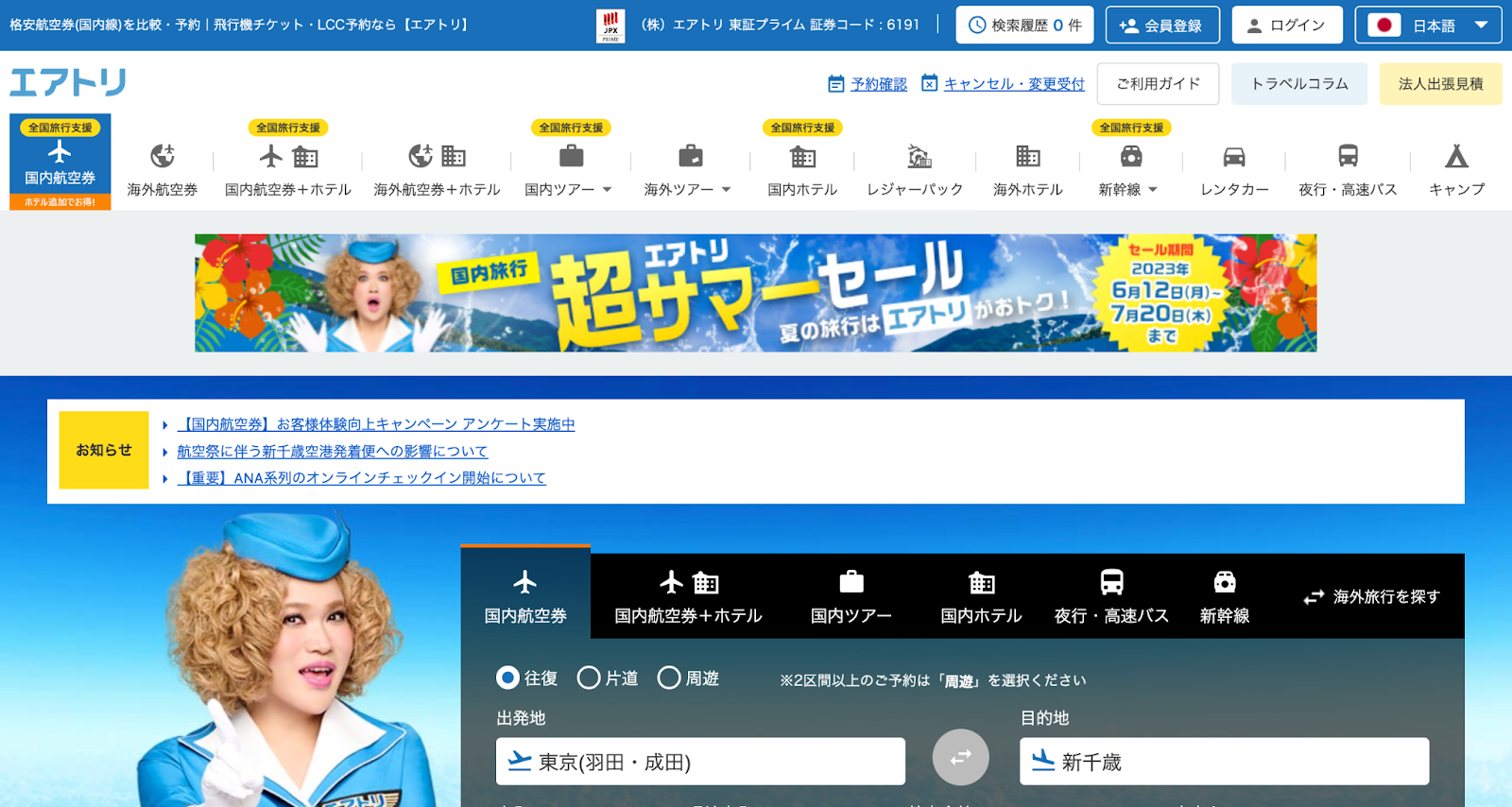Click the cancel icon beside キャンセル・変更受付

coord(929,83)
